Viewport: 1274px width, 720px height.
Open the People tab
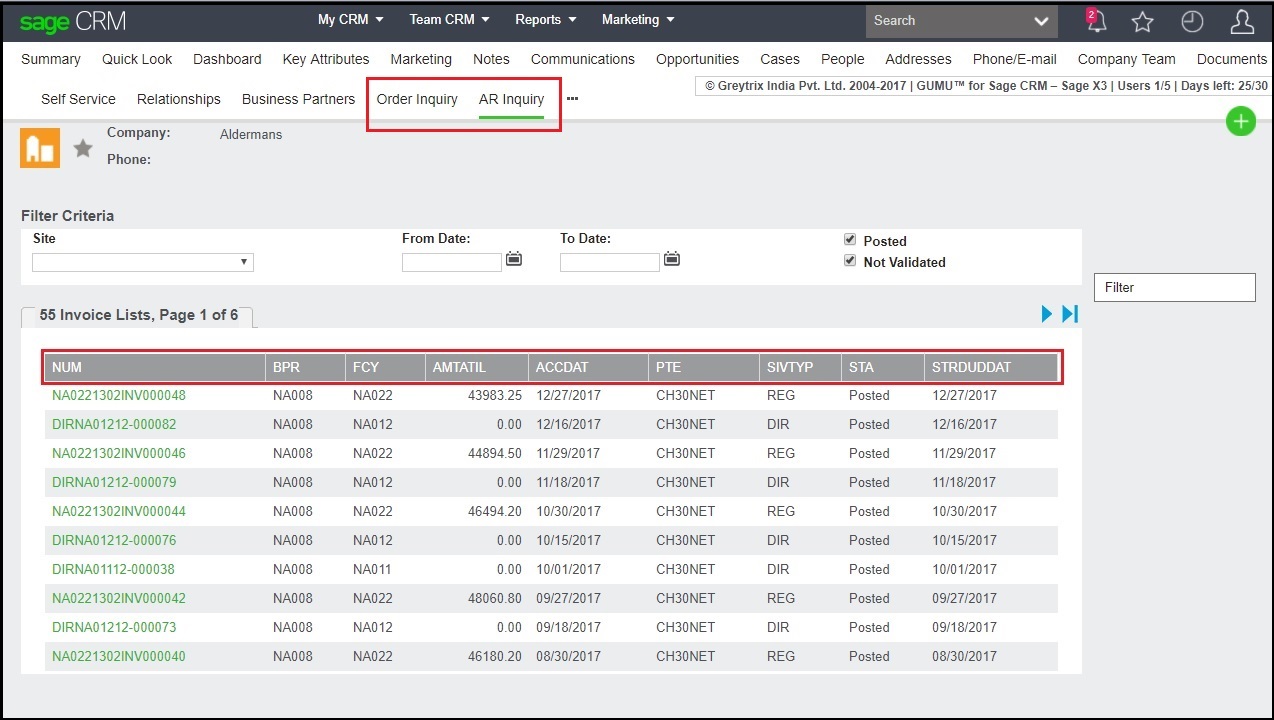click(x=843, y=59)
